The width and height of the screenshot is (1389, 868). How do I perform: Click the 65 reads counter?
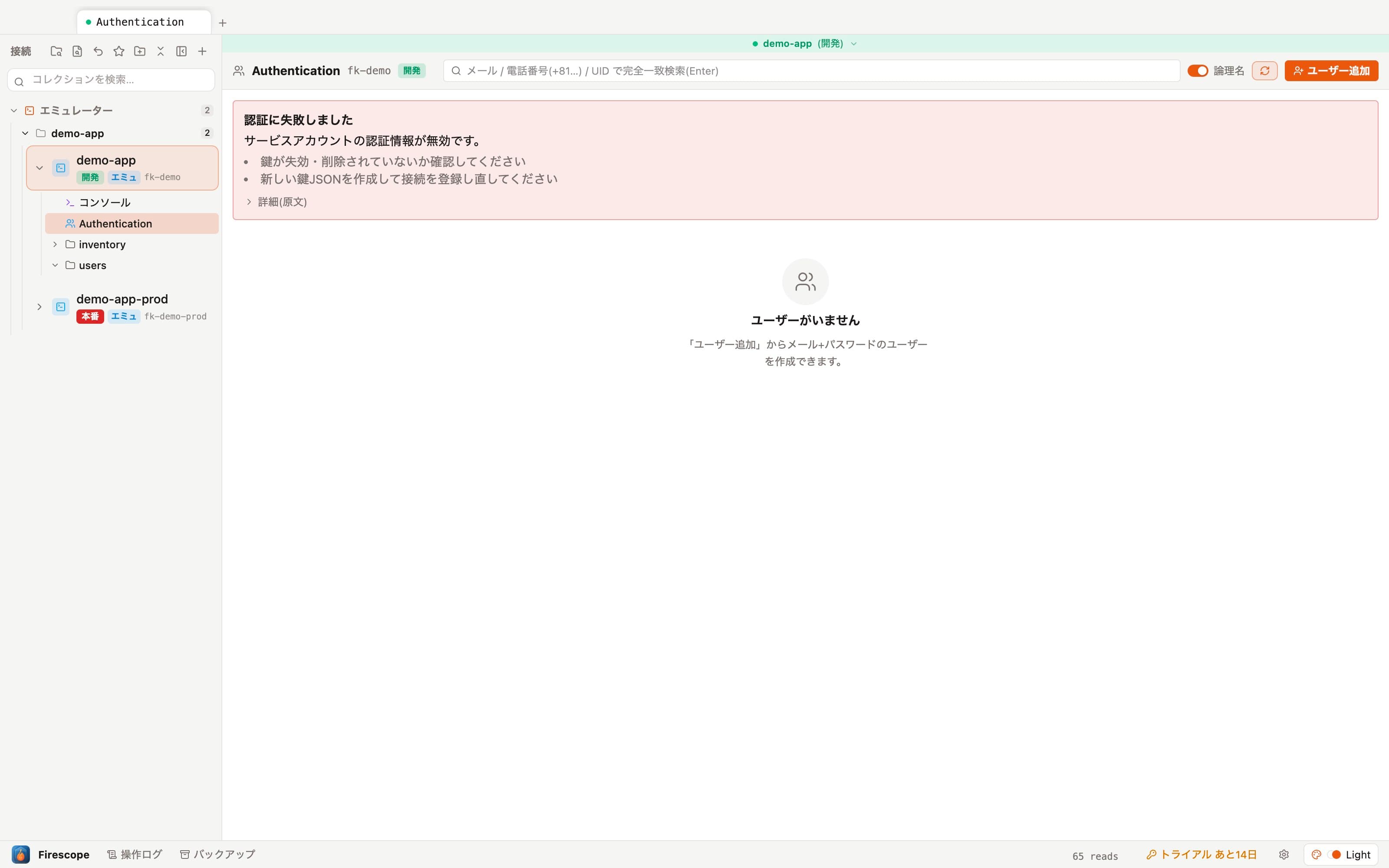coord(1095,856)
